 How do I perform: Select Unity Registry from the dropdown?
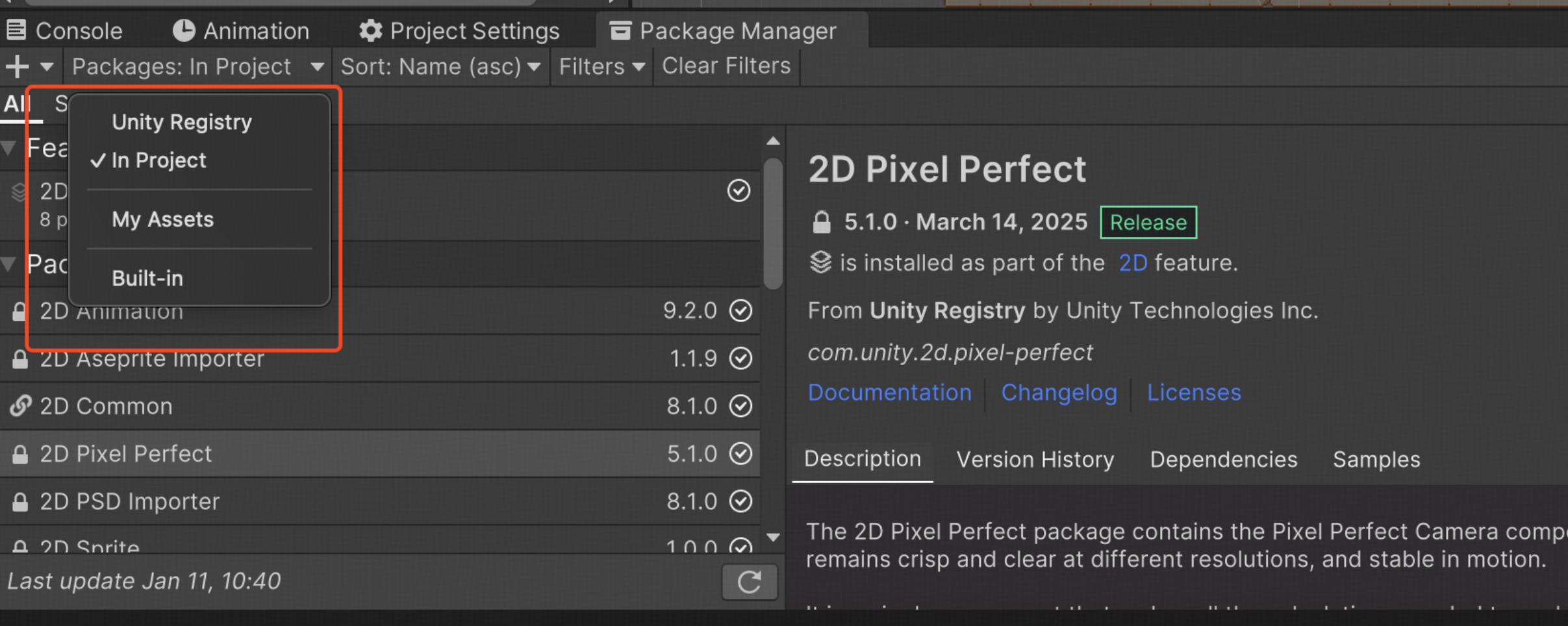[x=182, y=122]
